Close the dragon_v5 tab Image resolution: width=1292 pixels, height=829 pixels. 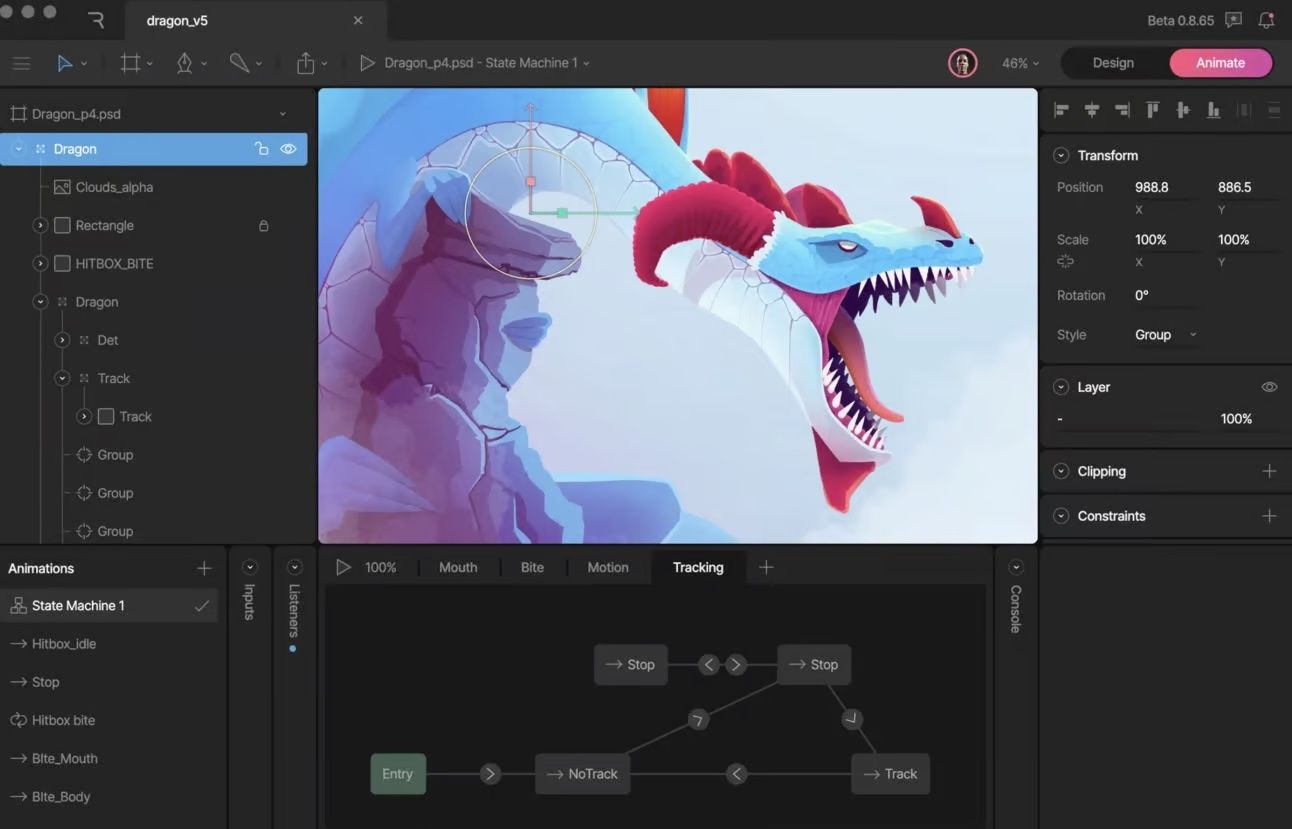[358, 20]
